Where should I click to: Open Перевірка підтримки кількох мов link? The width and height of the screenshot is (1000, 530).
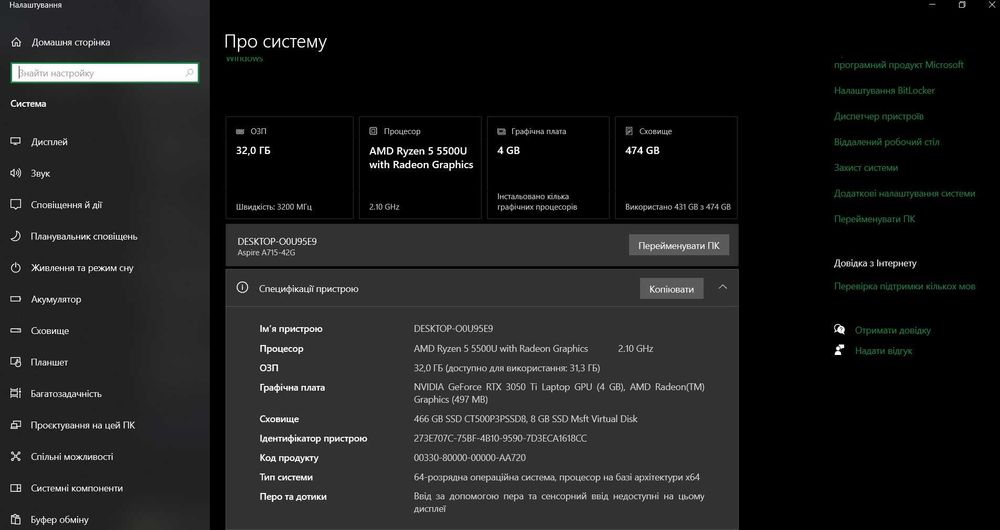coord(904,286)
